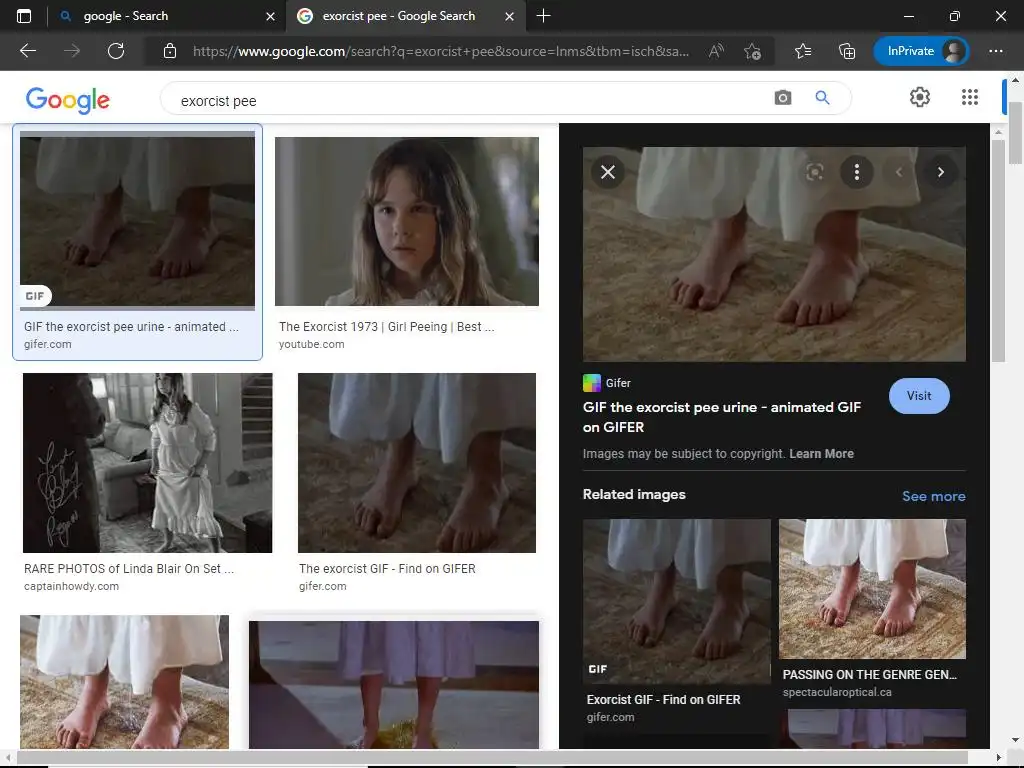
Task: Open Google quick settings gear
Action: pyautogui.click(x=920, y=97)
